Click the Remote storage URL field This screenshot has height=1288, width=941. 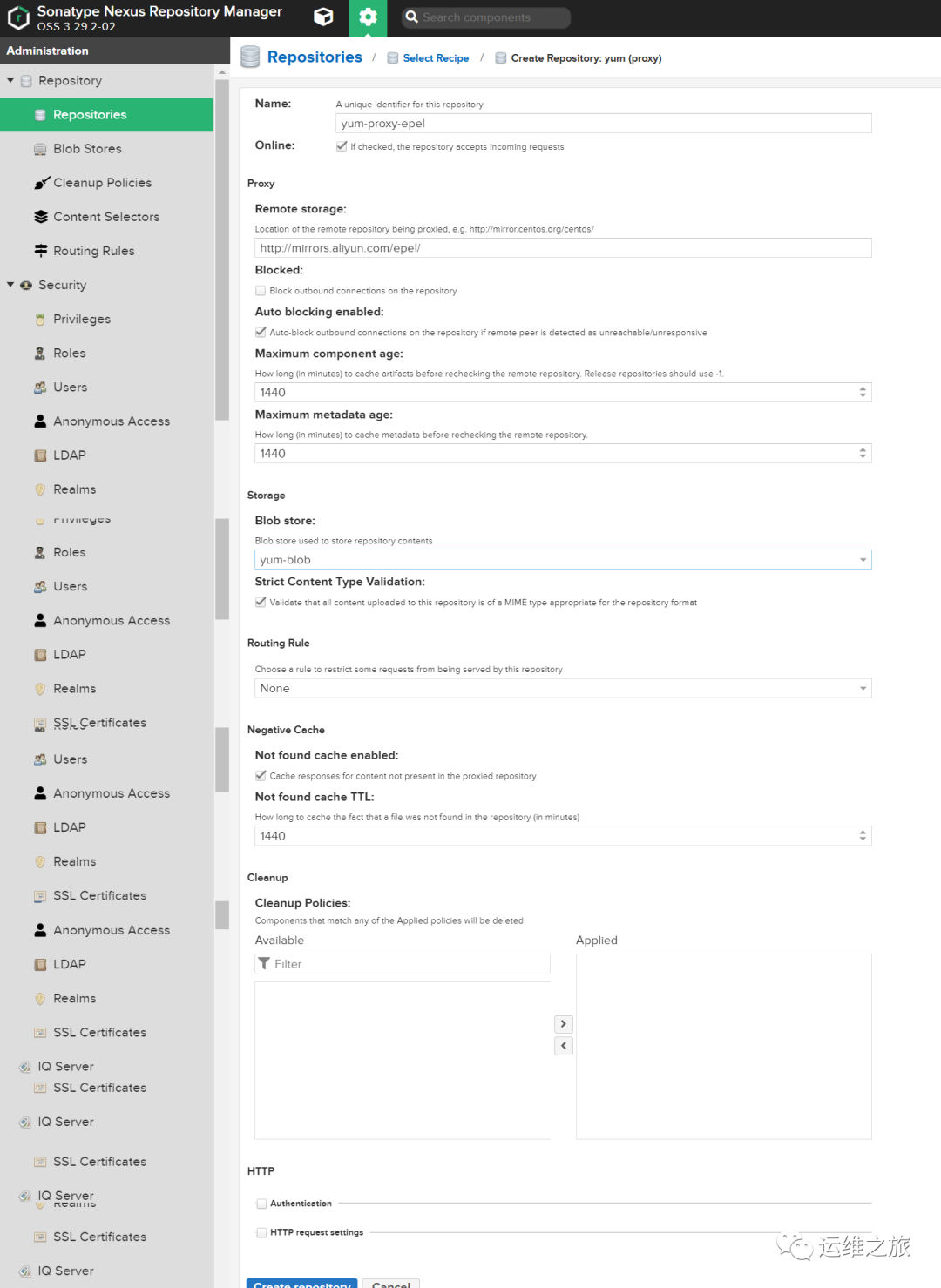click(563, 248)
